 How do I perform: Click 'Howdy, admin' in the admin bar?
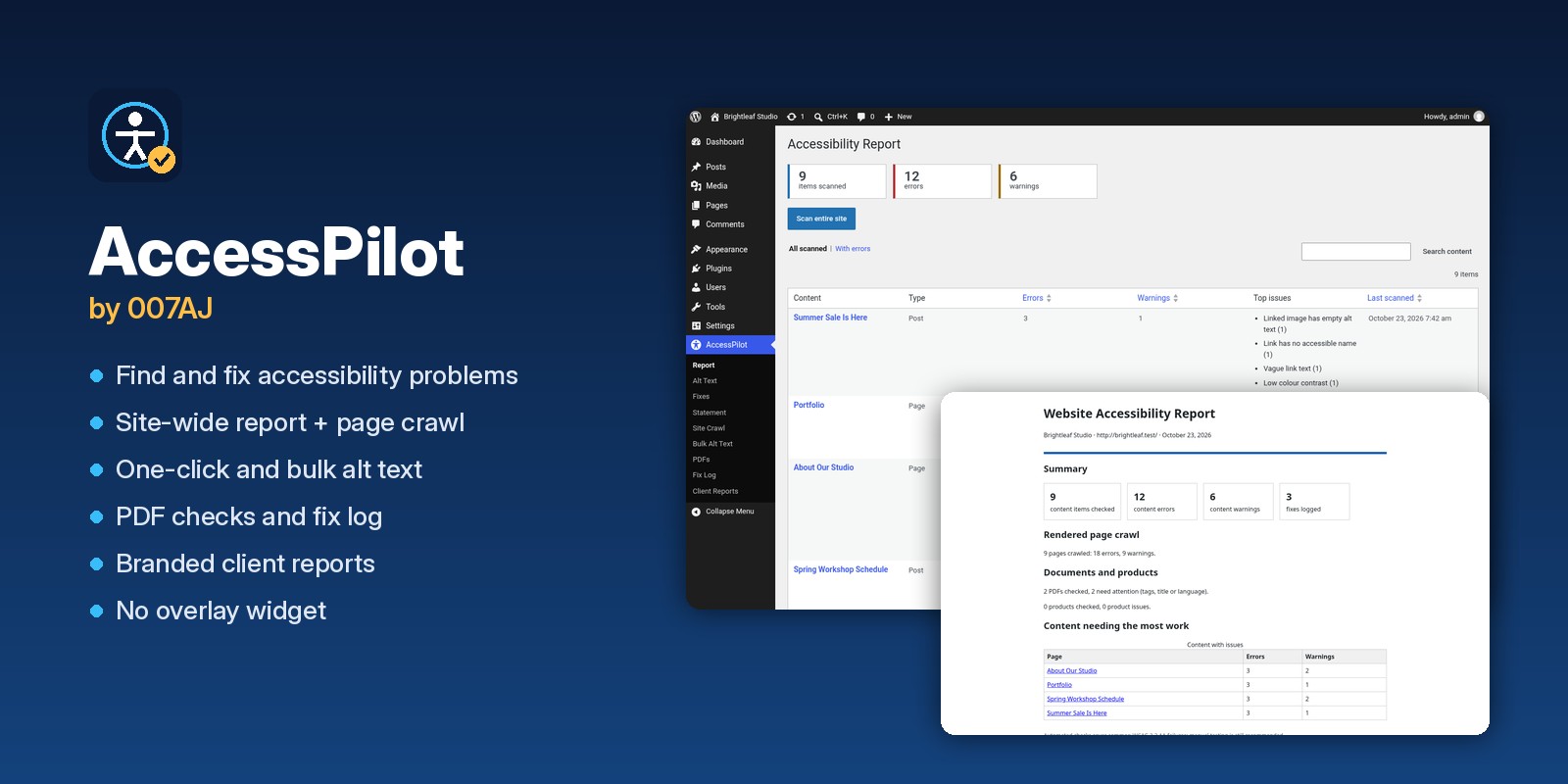click(1446, 117)
